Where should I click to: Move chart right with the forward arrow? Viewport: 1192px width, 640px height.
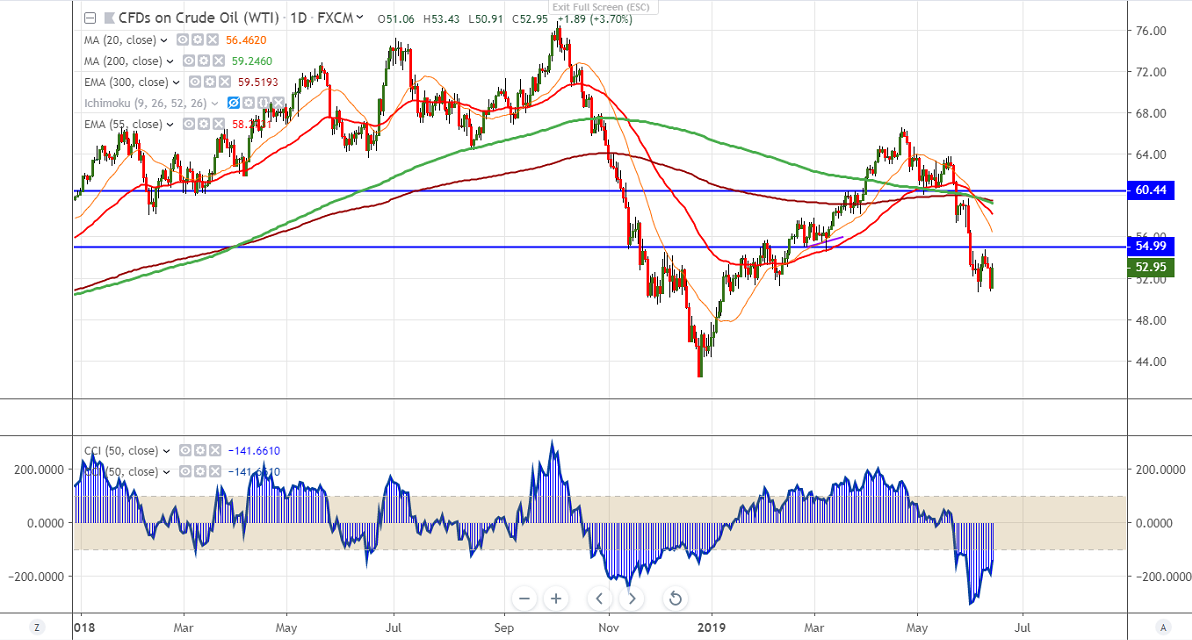tap(632, 599)
